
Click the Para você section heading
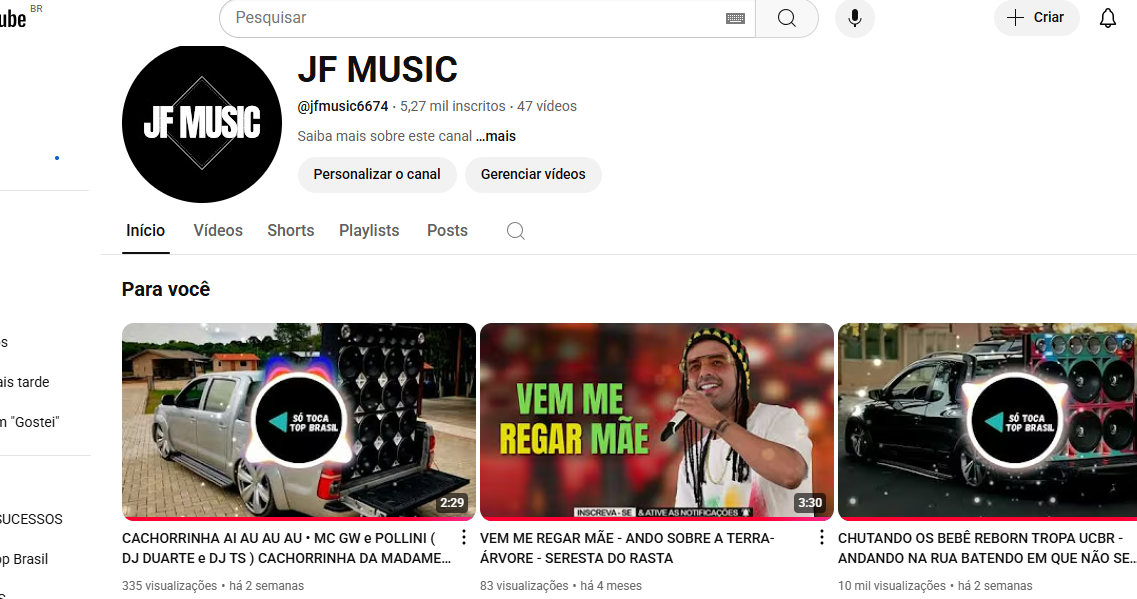pyautogui.click(x=166, y=289)
